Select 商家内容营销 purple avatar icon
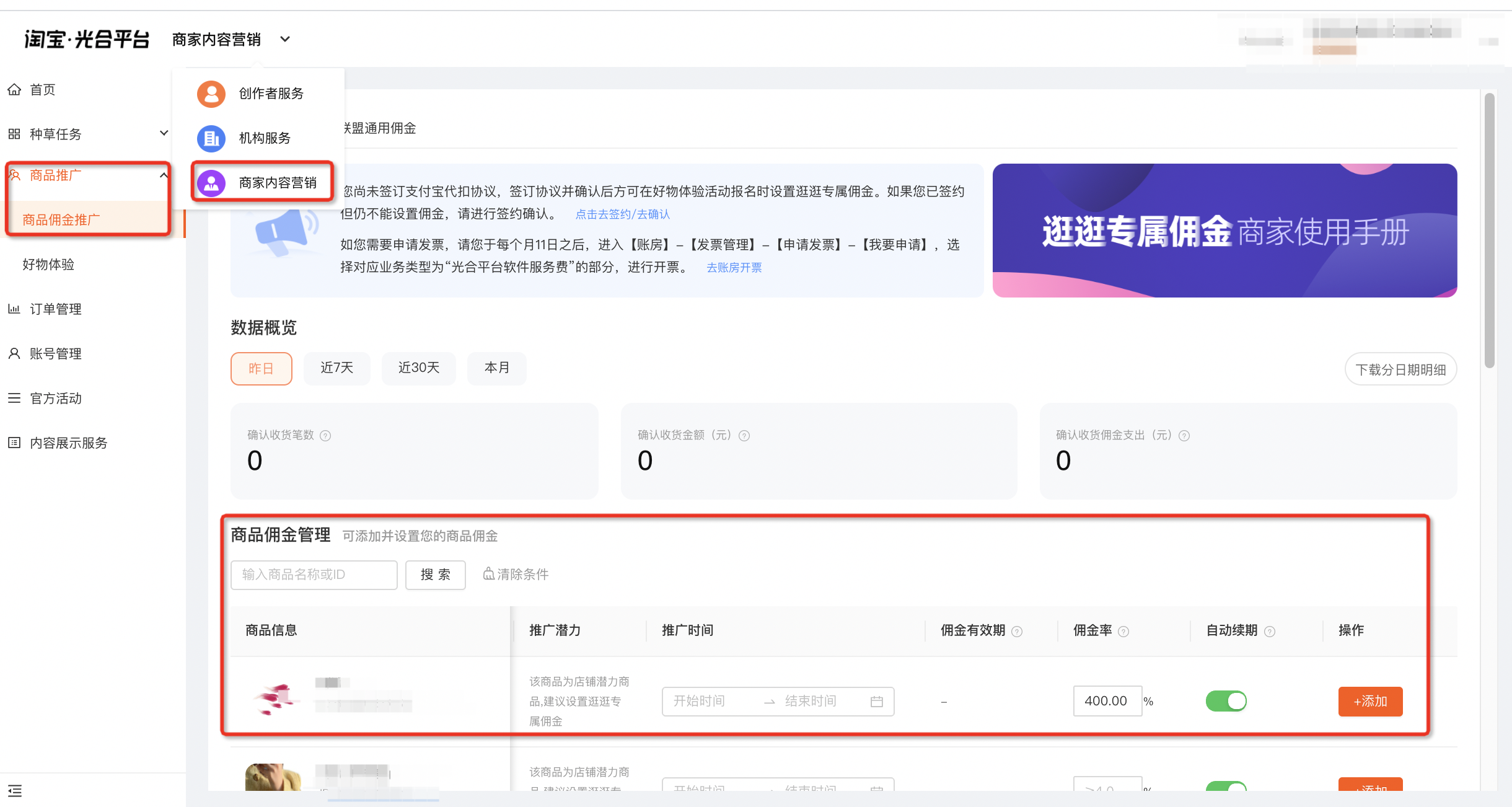This screenshot has height=807, width=1512. pos(211,183)
